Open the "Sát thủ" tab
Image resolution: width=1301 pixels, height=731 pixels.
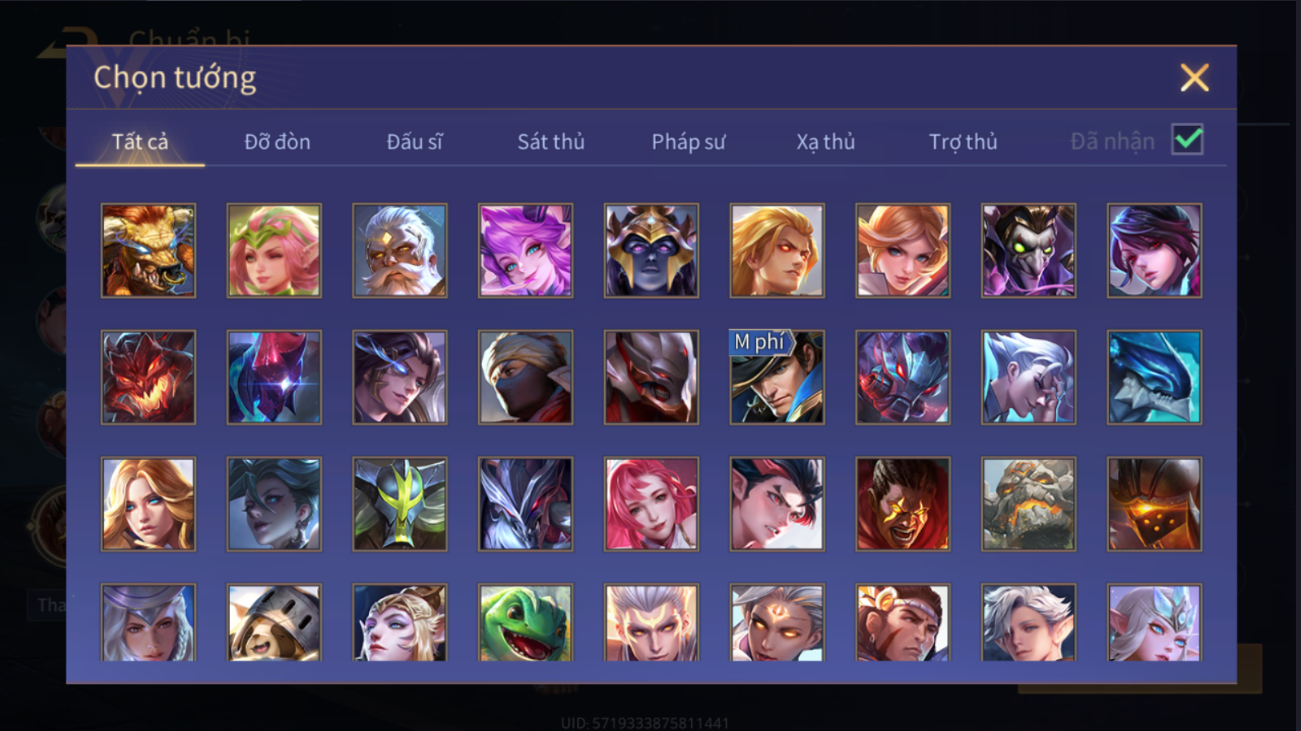point(551,142)
